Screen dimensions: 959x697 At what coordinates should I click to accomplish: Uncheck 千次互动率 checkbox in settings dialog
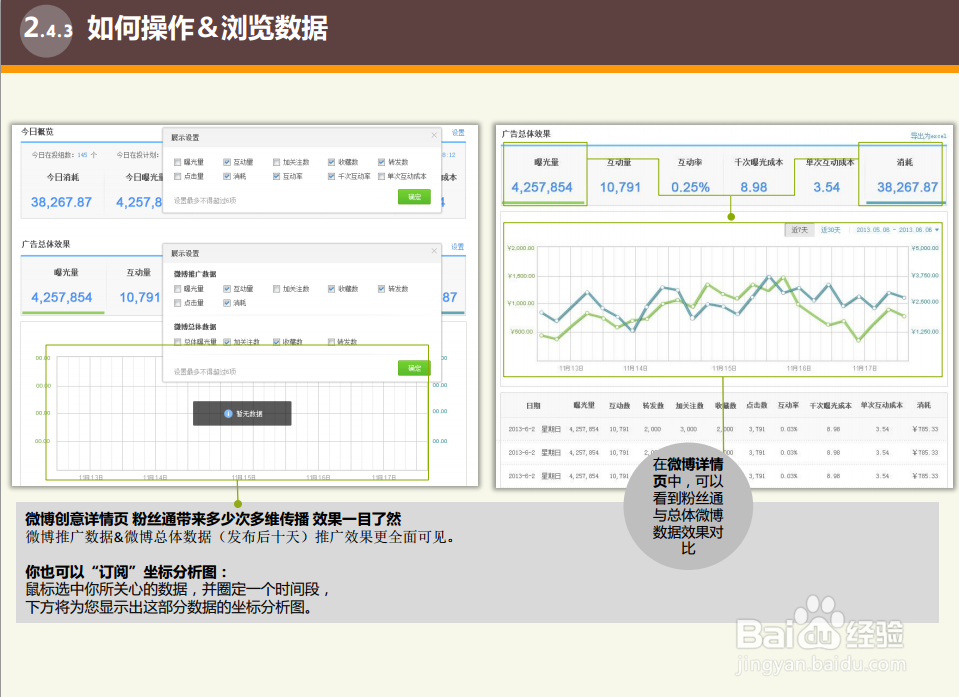point(331,176)
